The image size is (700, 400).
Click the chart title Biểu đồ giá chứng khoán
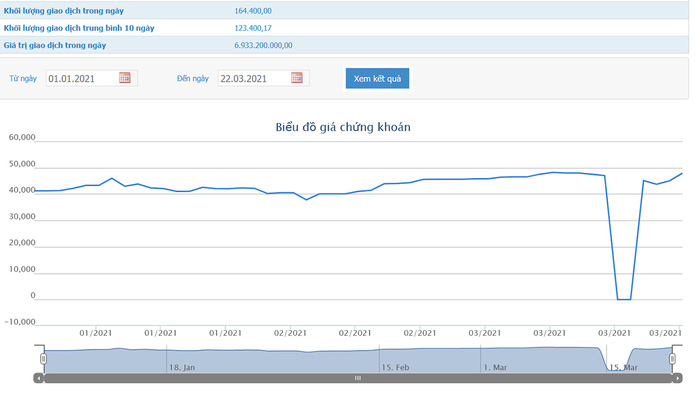point(343,127)
